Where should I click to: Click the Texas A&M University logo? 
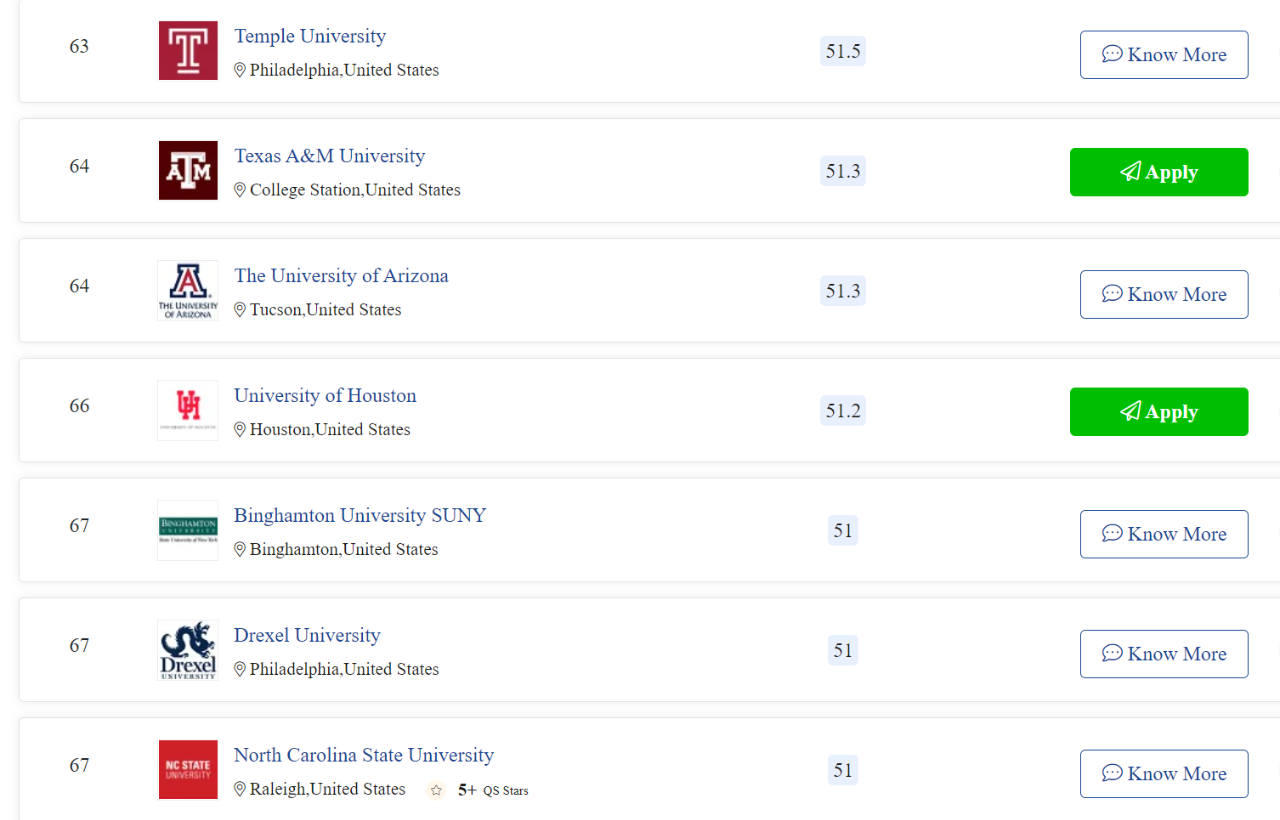click(x=188, y=171)
